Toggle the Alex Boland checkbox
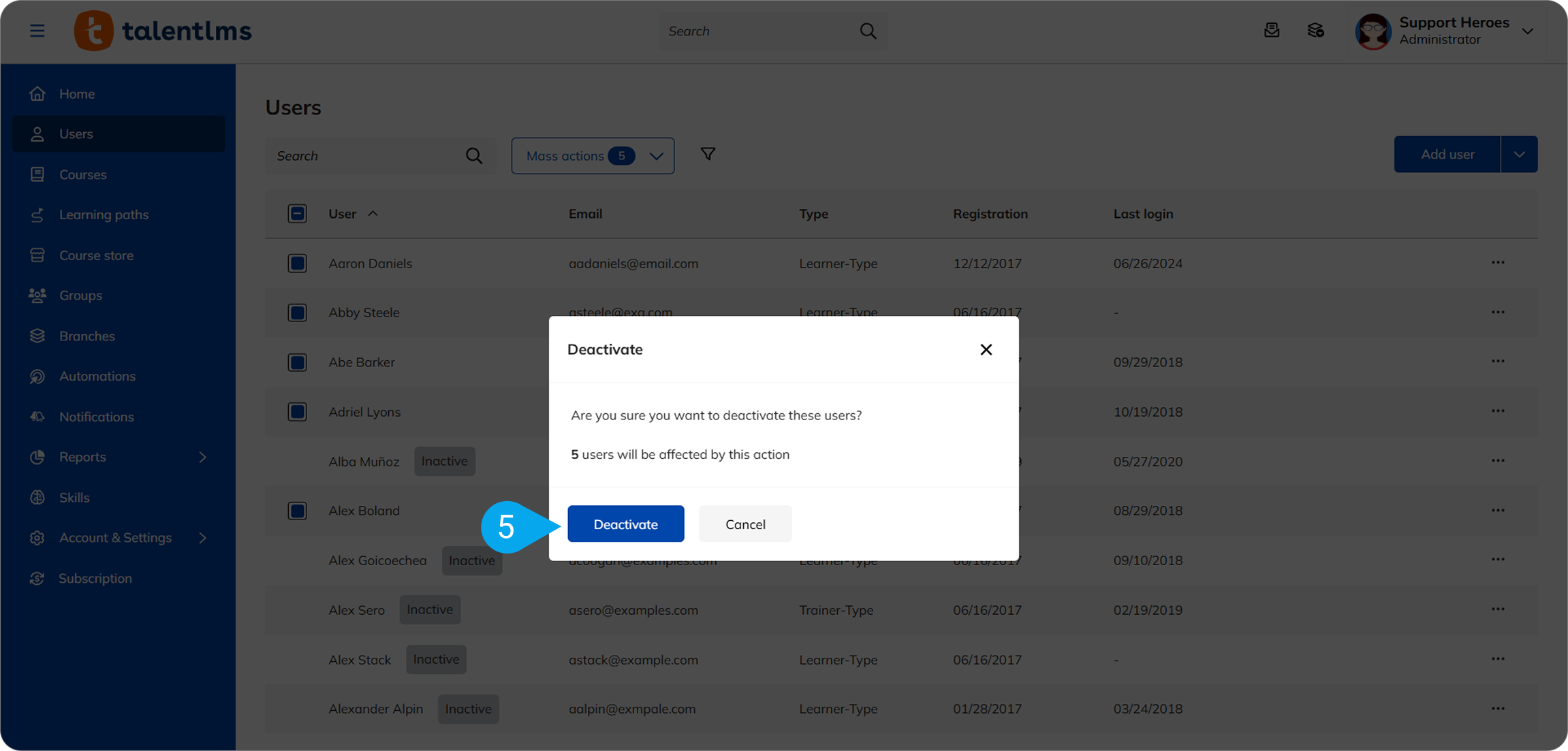This screenshot has width=1568, height=751. (297, 511)
